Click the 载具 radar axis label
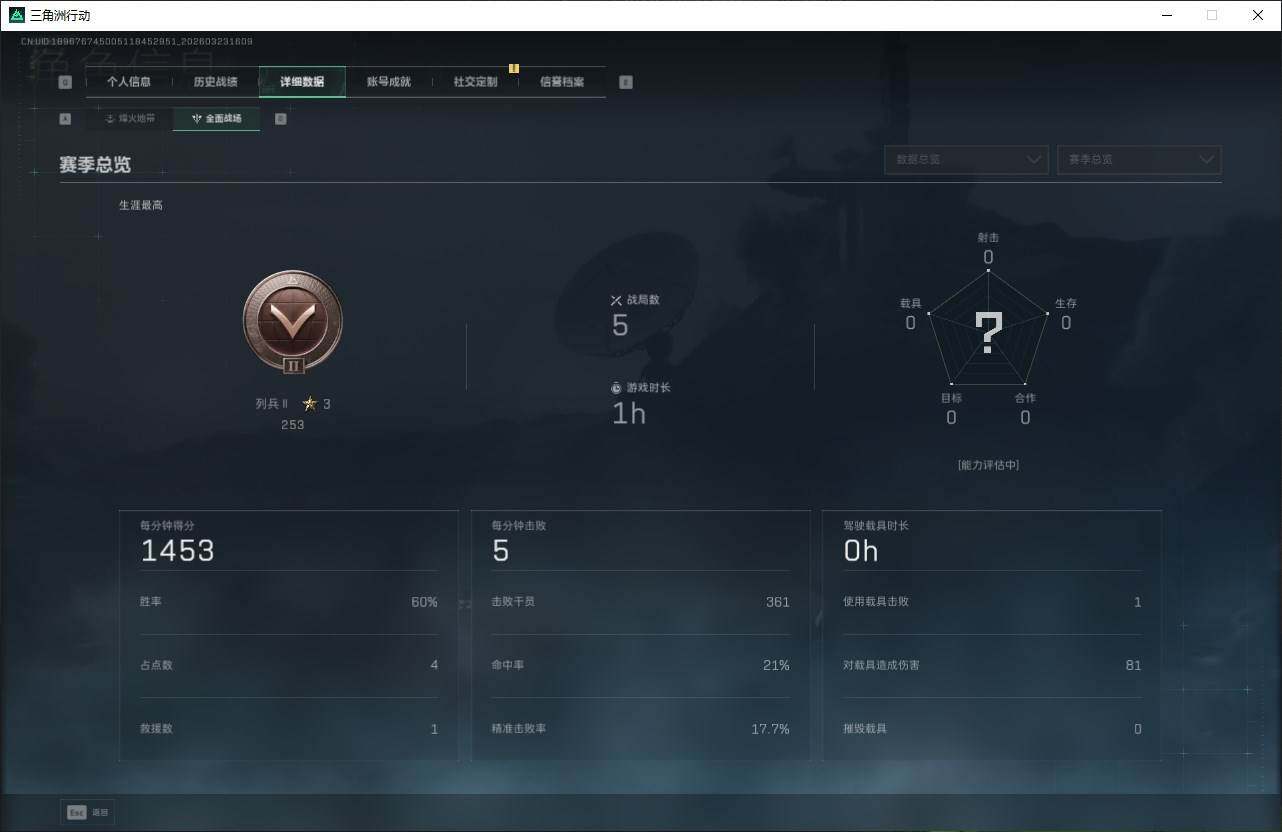The width and height of the screenshot is (1282, 832). (x=910, y=303)
